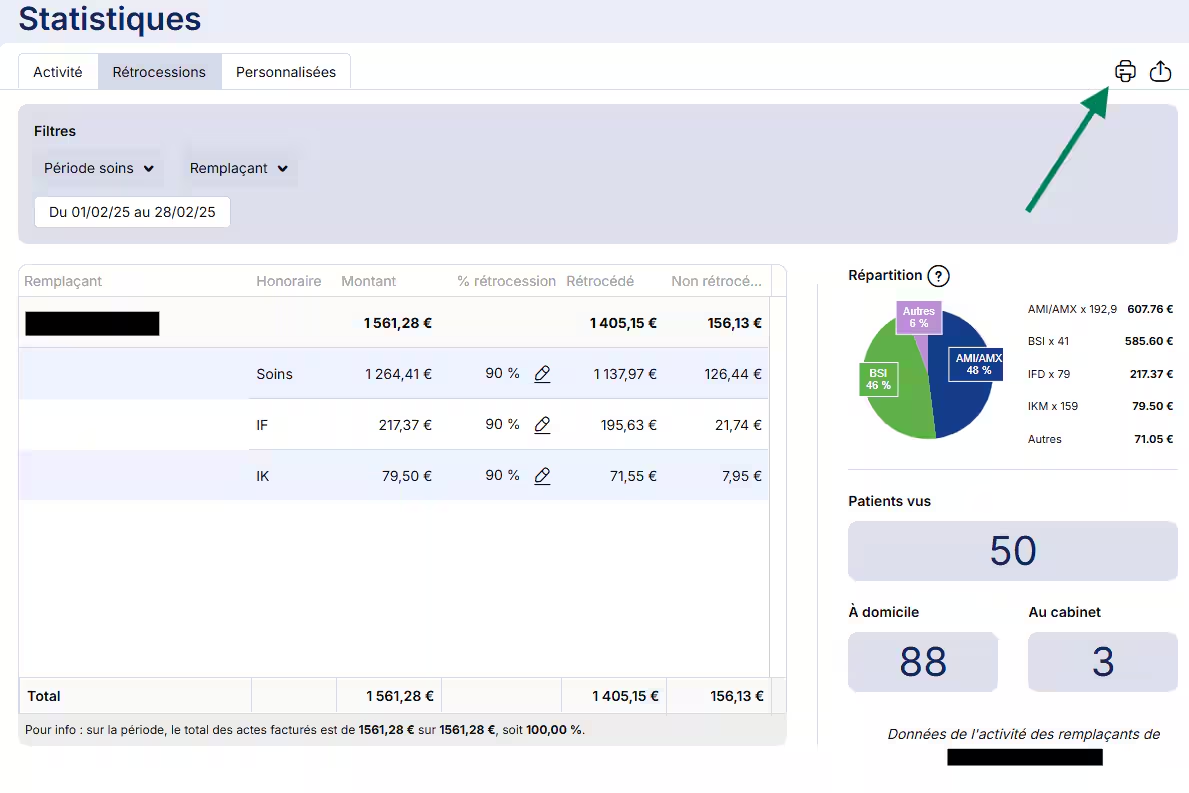Open the Remplaçant filter dropdown

coord(238,168)
